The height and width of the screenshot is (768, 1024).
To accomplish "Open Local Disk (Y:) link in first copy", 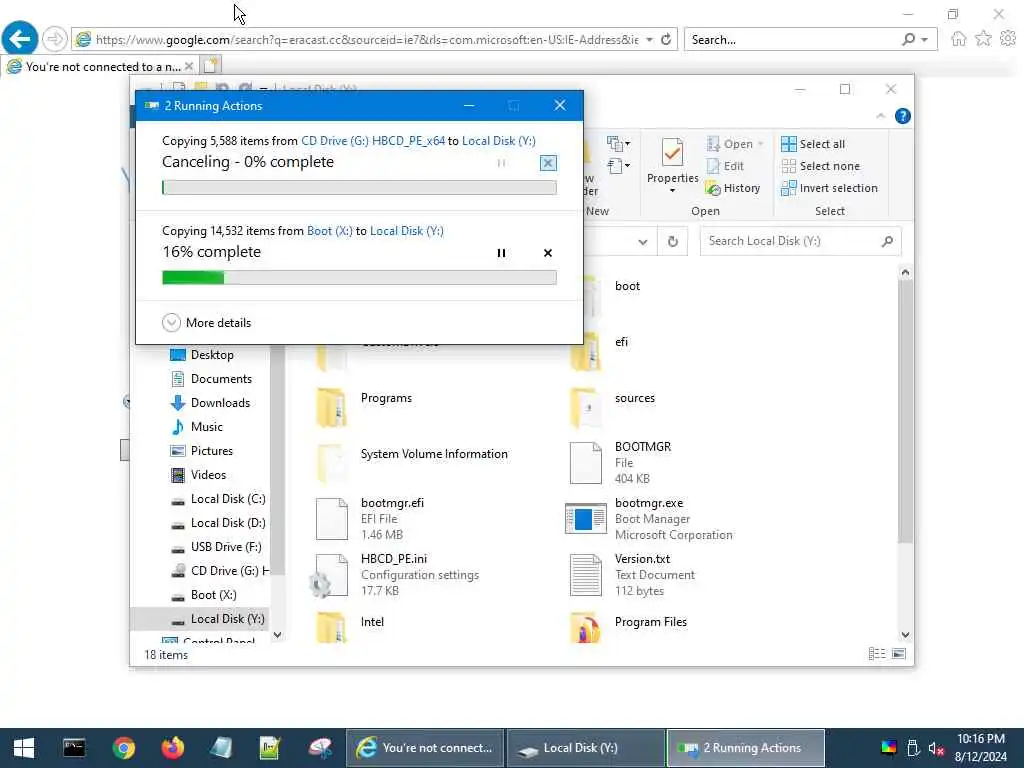I will (x=498, y=141).
